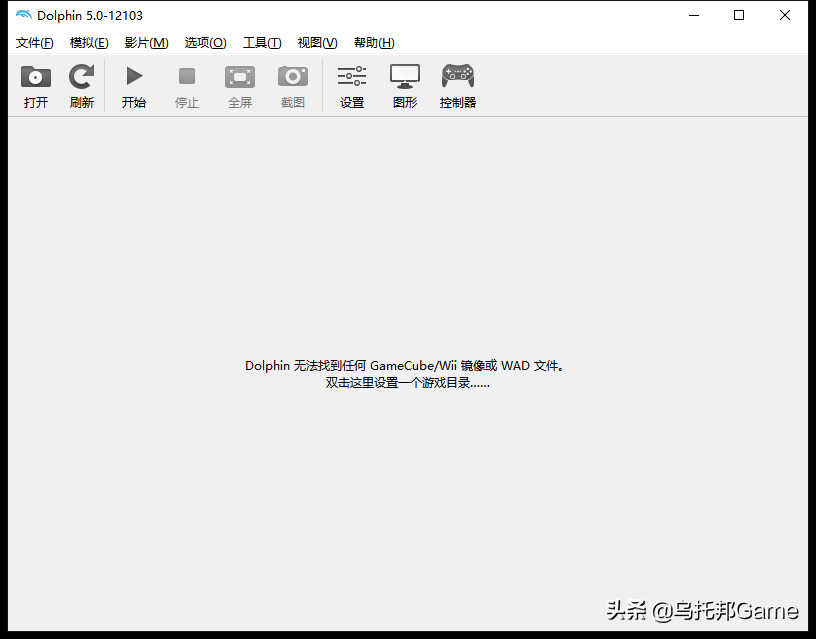Open the 文件(F) menu
The height and width of the screenshot is (639, 816).
click(34, 43)
